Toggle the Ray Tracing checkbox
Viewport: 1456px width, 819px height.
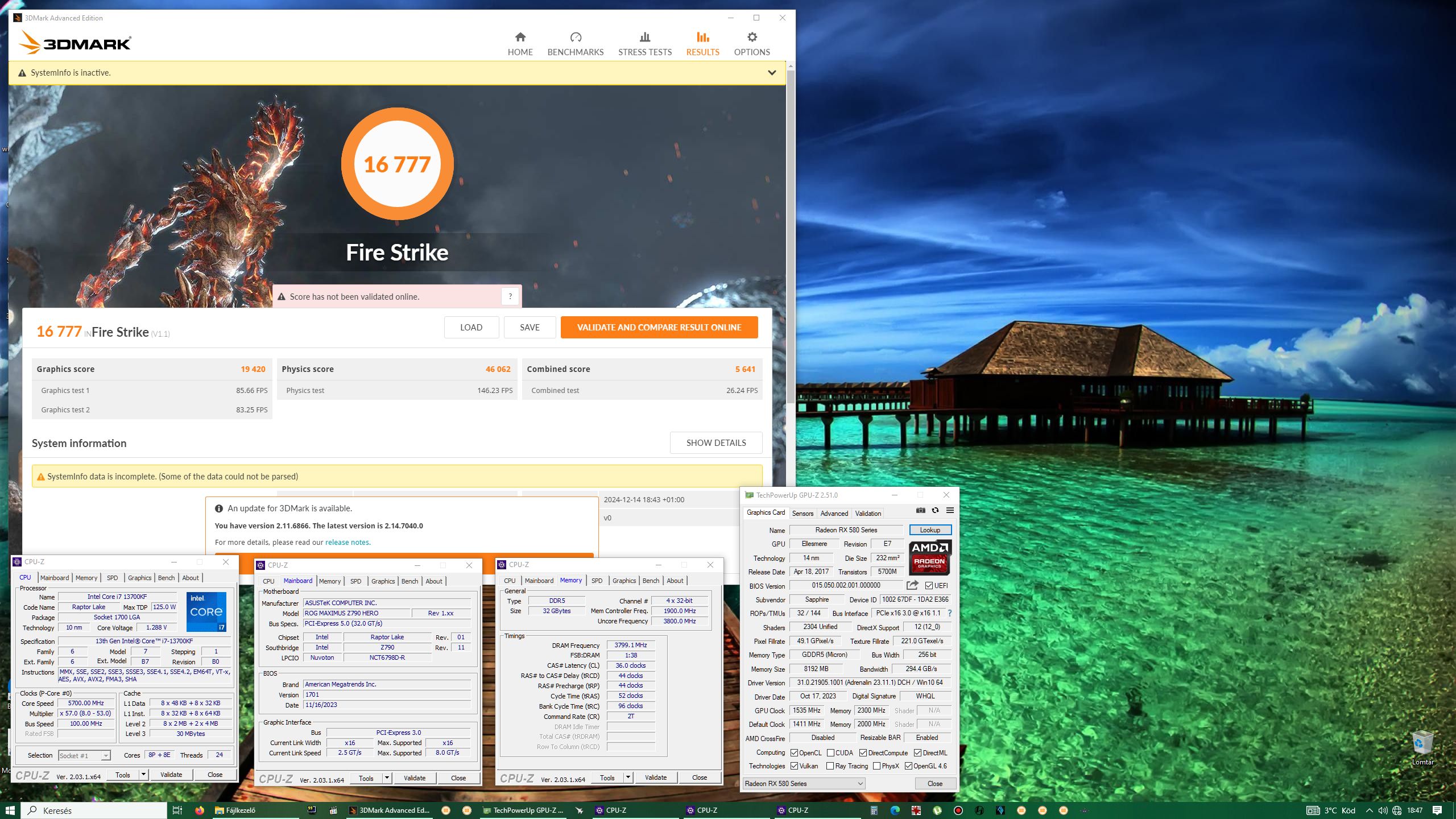(830, 766)
